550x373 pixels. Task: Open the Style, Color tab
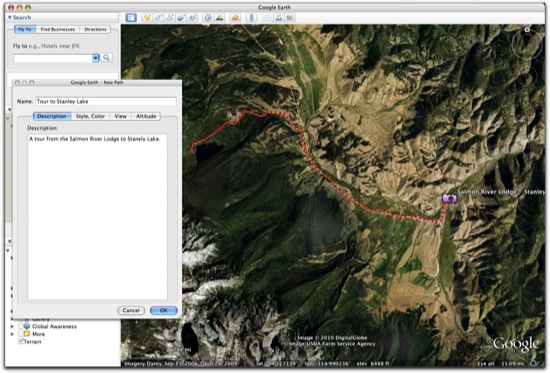[90, 116]
